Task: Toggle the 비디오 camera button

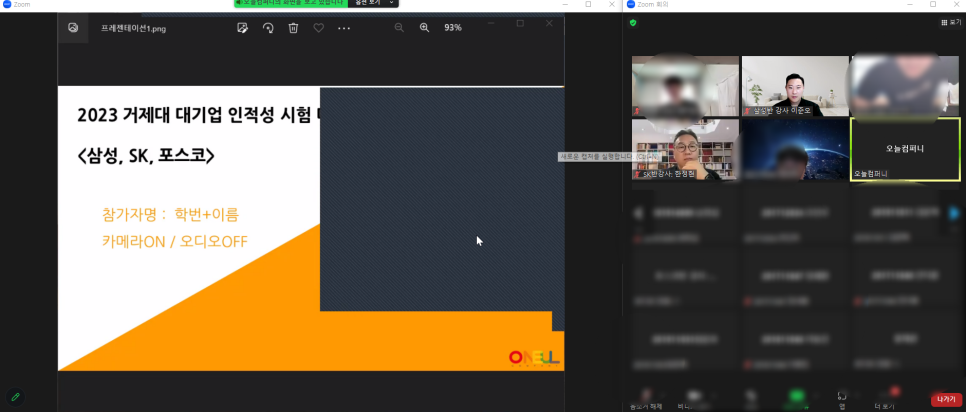Action: [694, 399]
